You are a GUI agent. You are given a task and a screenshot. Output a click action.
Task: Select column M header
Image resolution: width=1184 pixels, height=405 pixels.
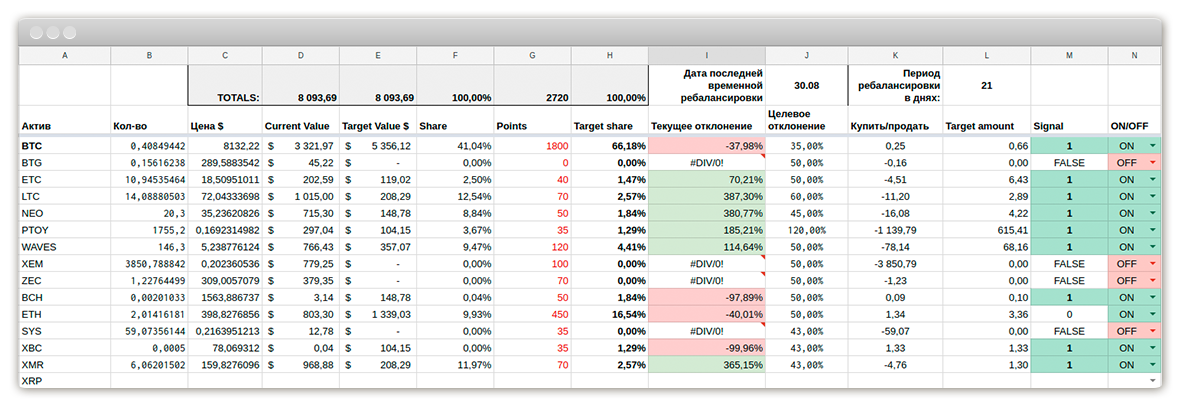(1069, 56)
